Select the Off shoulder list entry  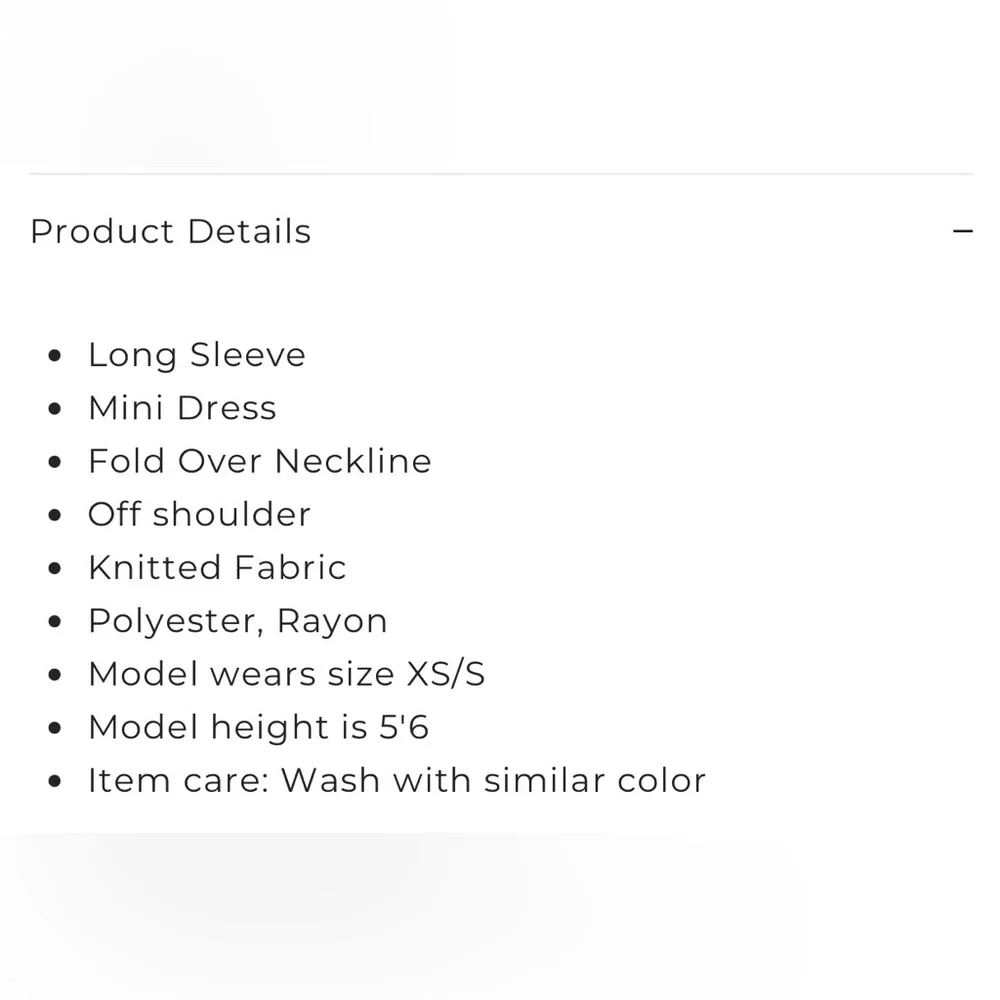200,514
